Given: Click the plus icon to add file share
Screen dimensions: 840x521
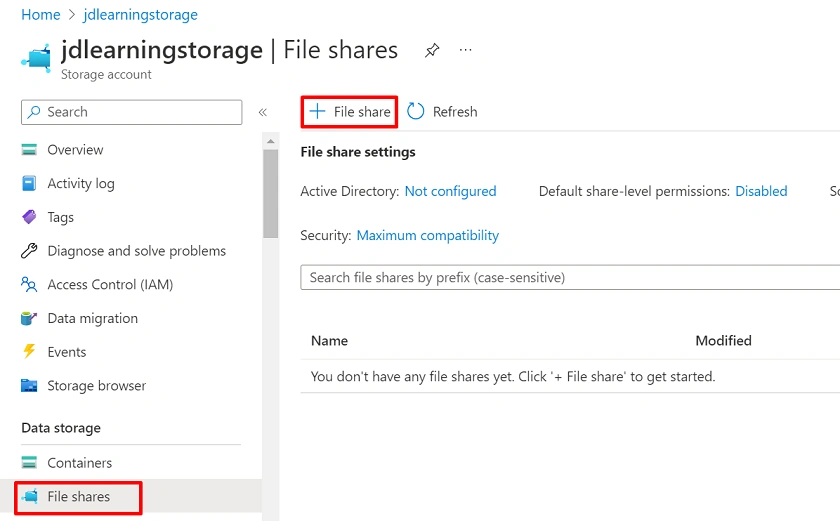Looking at the screenshot, I should (x=317, y=111).
